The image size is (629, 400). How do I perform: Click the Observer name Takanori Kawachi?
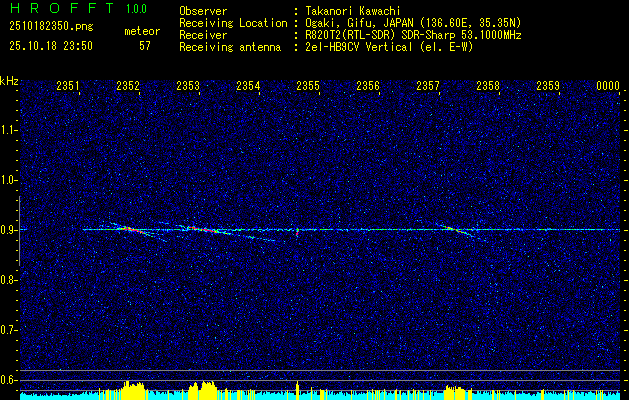click(x=353, y=11)
